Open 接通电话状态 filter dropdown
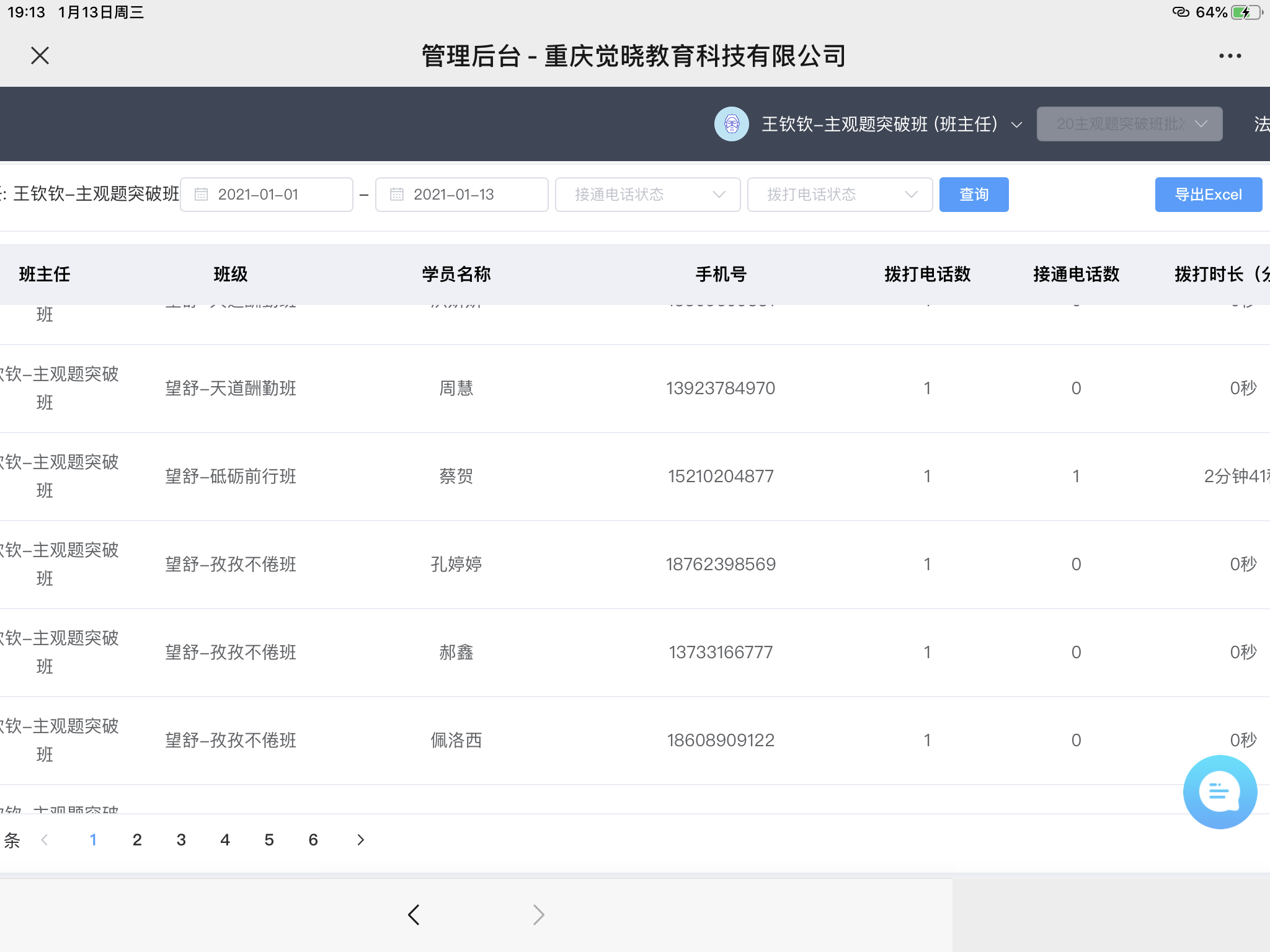The width and height of the screenshot is (1270, 952). tap(647, 195)
